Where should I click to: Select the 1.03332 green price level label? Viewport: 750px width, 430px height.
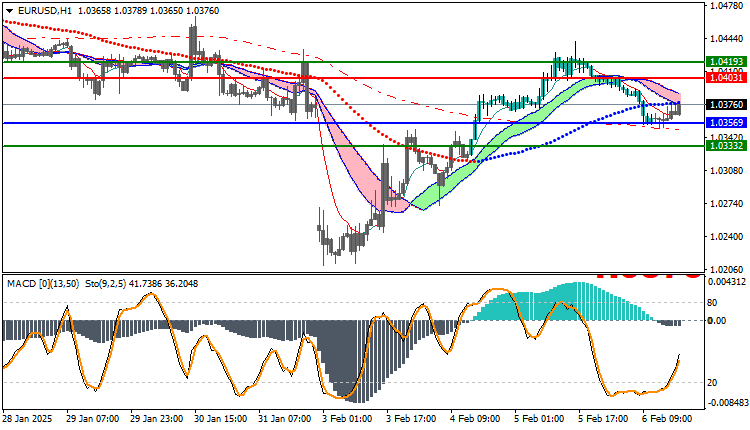[x=726, y=145]
